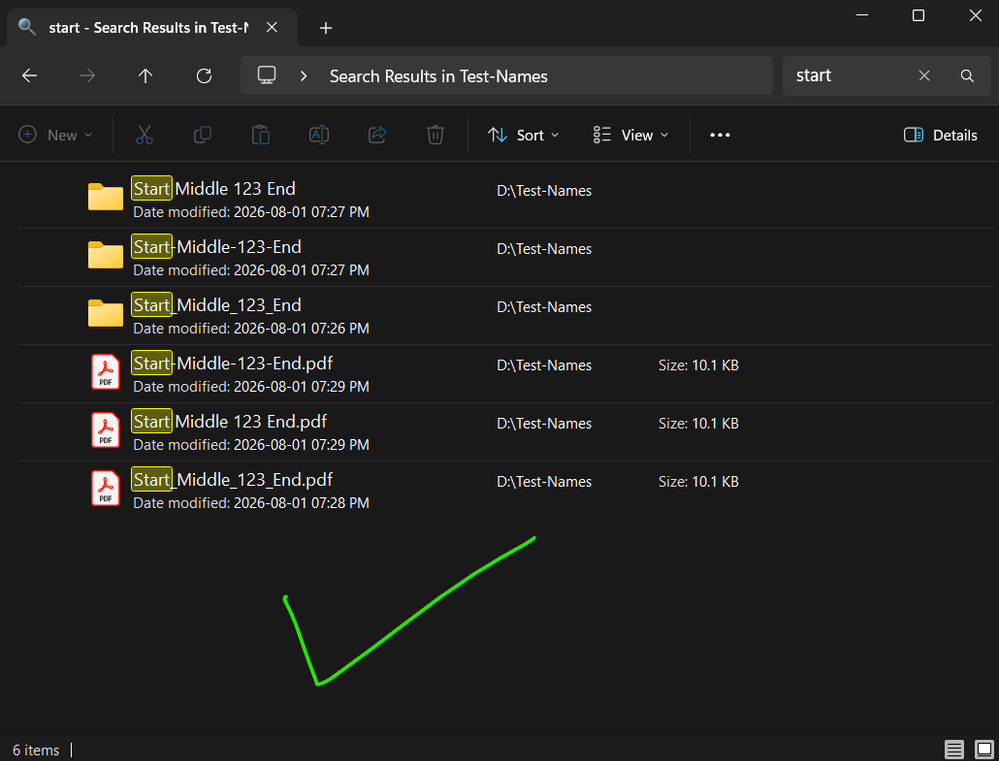This screenshot has width=999, height=761.
Task: Click D:\Test-Names path of 'Start Middle 123 End' folder
Action: coord(544,191)
